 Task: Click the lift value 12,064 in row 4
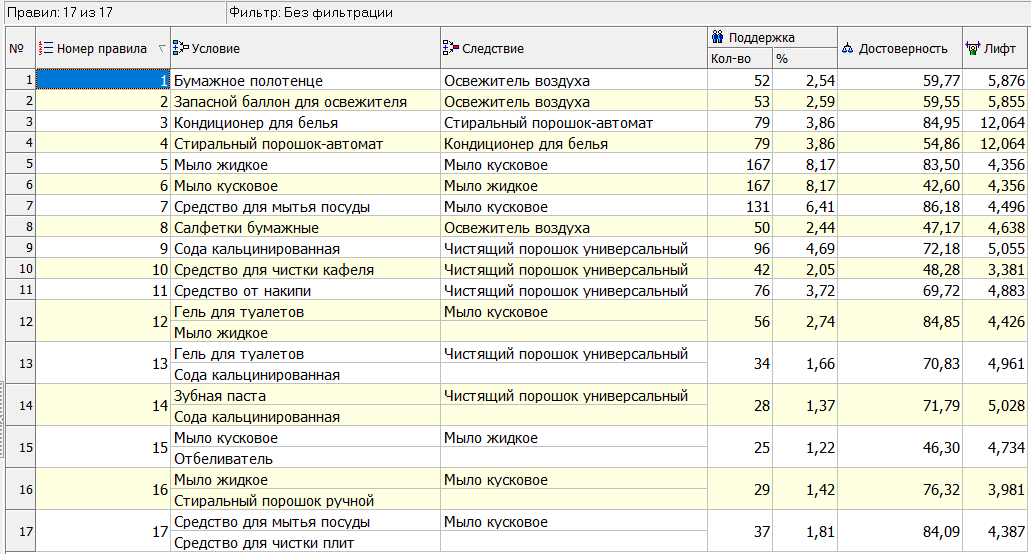tap(1000, 144)
